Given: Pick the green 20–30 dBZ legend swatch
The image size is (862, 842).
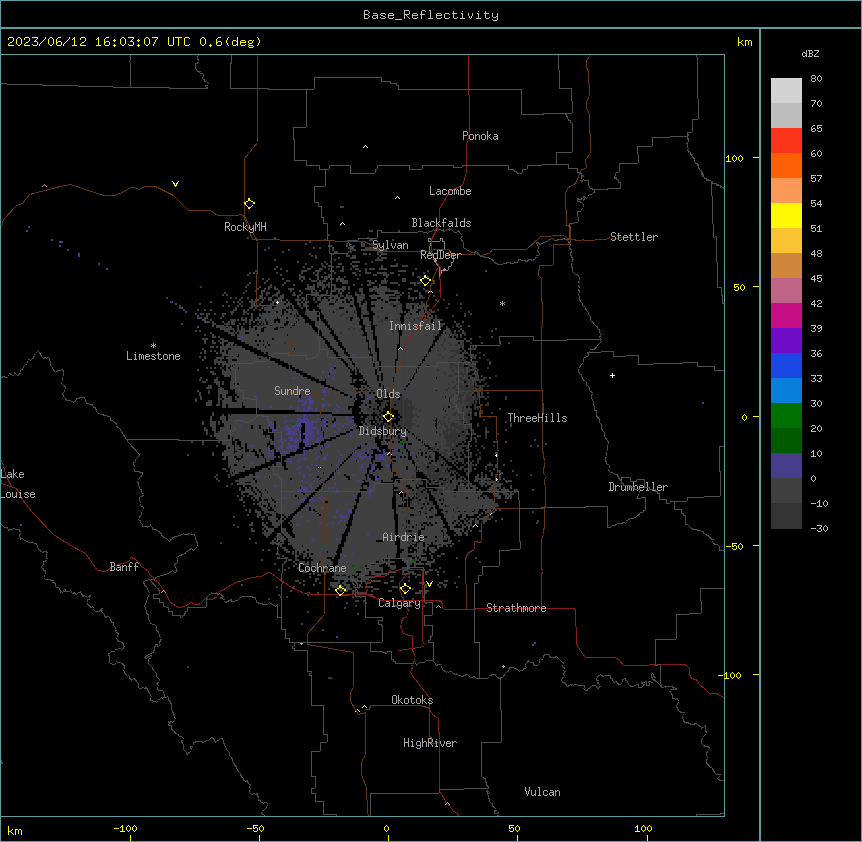Looking at the screenshot, I should [786, 416].
